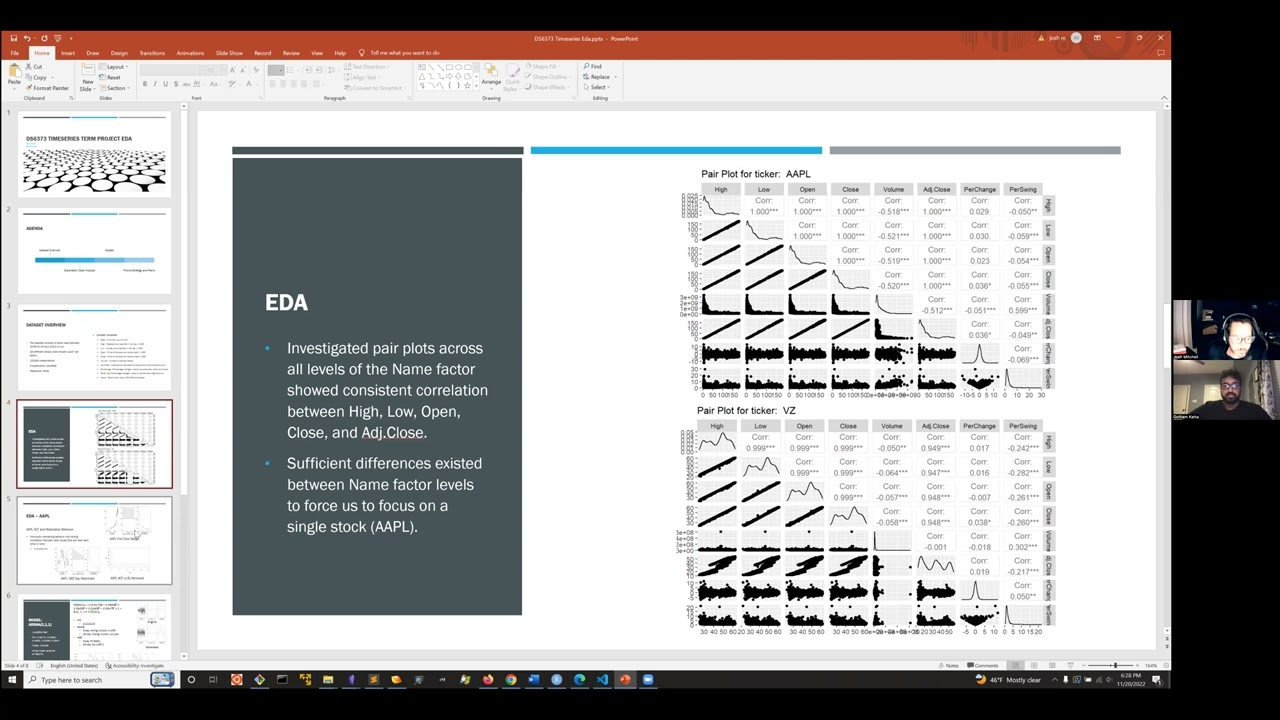Open Comments pane from status bar
This screenshot has height=720, width=1280.
[x=982, y=665]
